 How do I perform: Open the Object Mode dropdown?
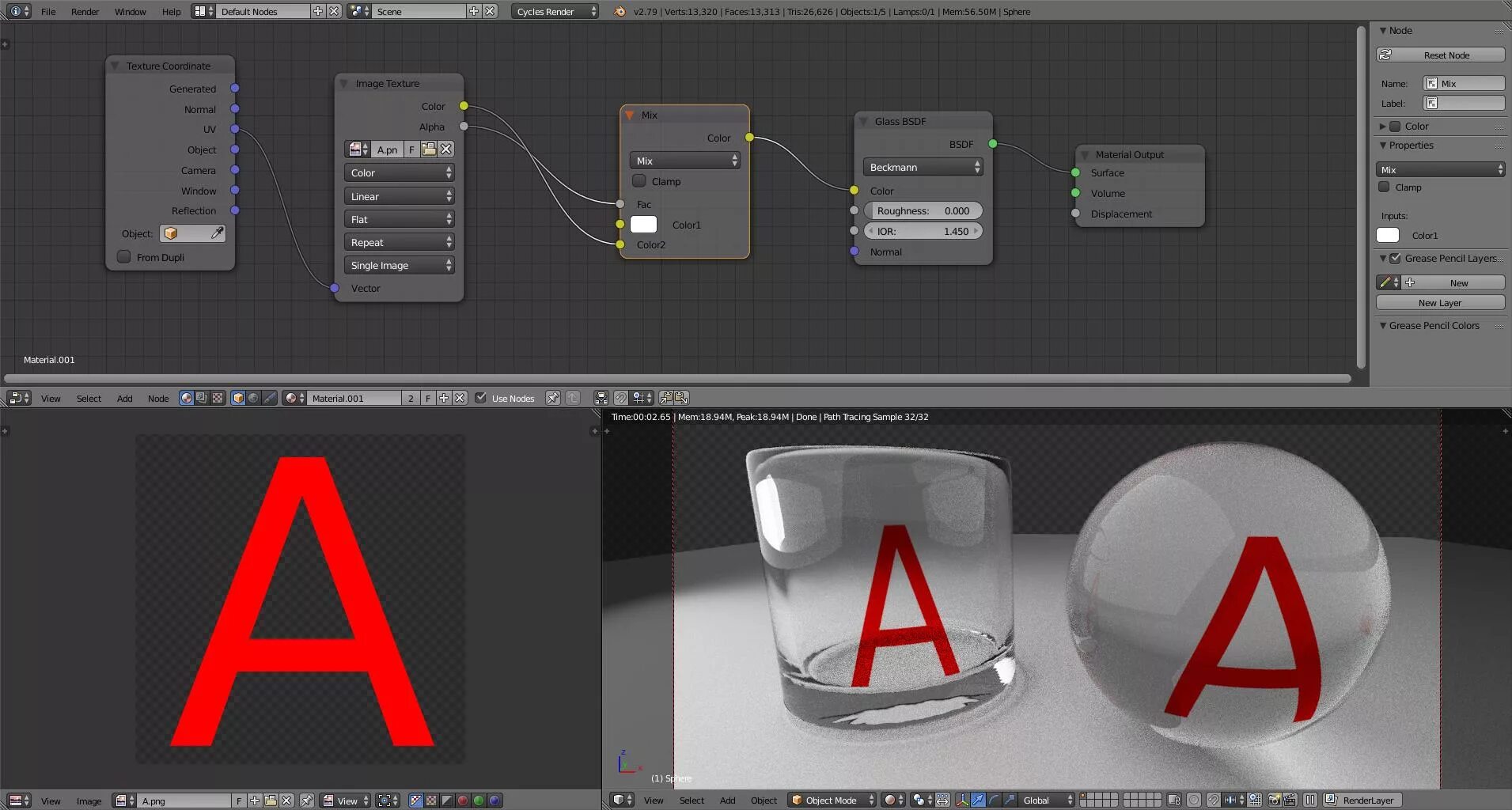pos(833,800)
